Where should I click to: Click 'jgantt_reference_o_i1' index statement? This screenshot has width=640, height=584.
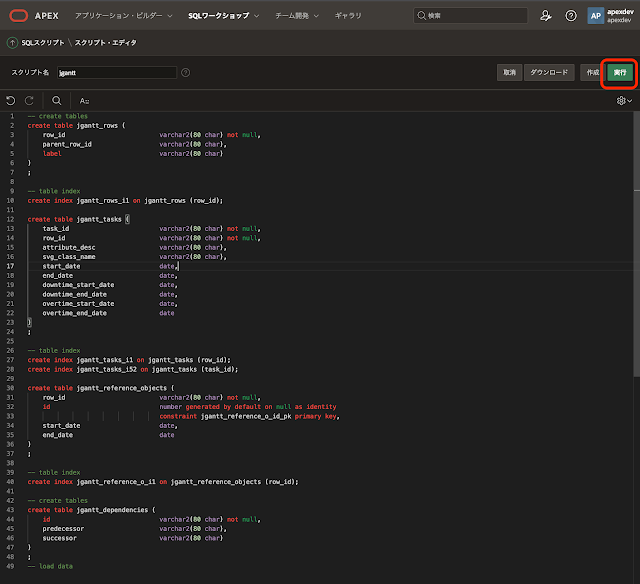(x=163, y=482)
